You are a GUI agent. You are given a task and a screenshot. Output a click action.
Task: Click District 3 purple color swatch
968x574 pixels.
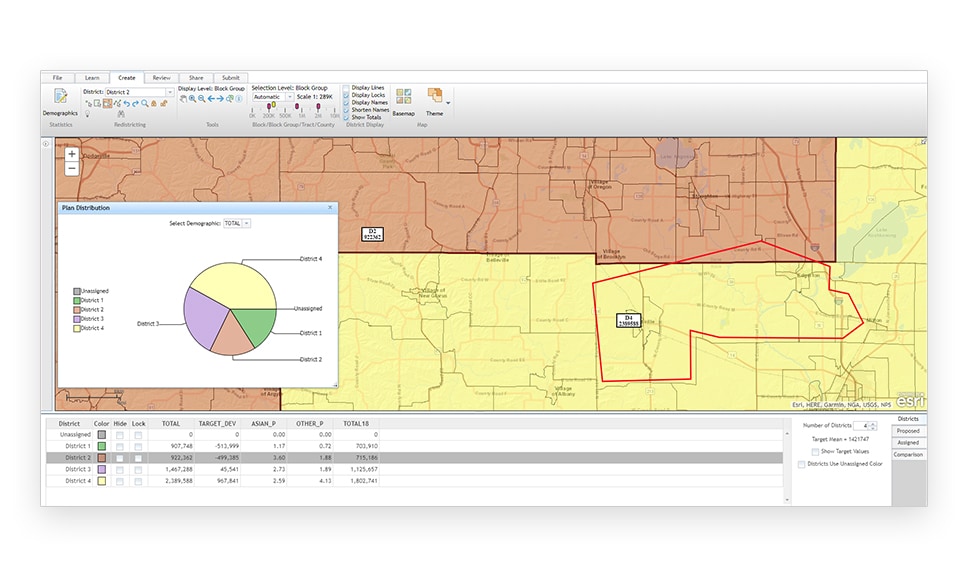point(101,470)
